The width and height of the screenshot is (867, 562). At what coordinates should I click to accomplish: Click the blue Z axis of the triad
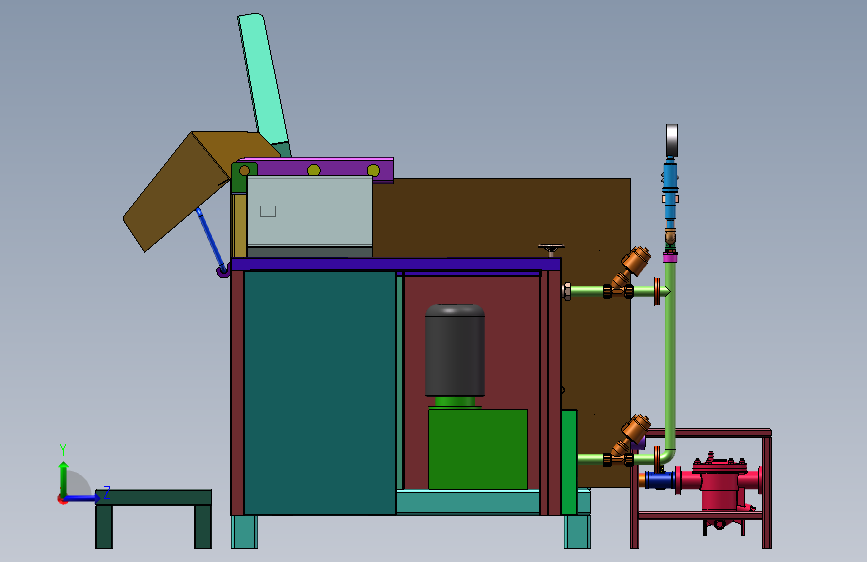(83, 498)
